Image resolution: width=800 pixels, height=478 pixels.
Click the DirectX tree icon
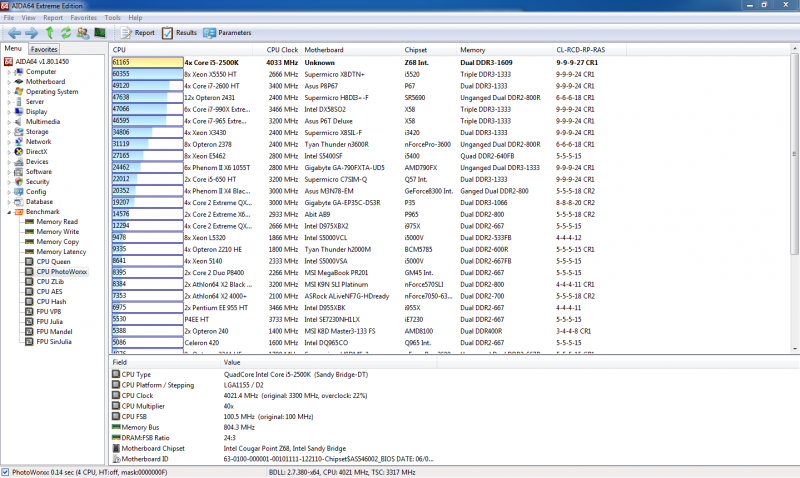(x=19, y=152)
